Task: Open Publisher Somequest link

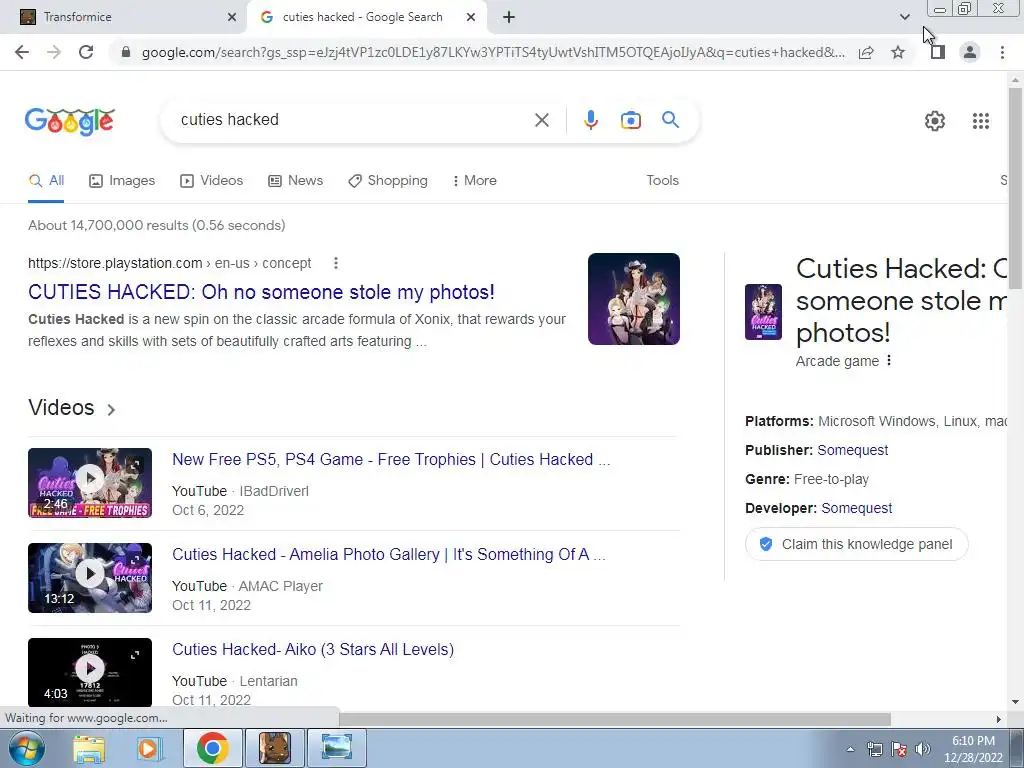Action: click(x=852, y=450)
